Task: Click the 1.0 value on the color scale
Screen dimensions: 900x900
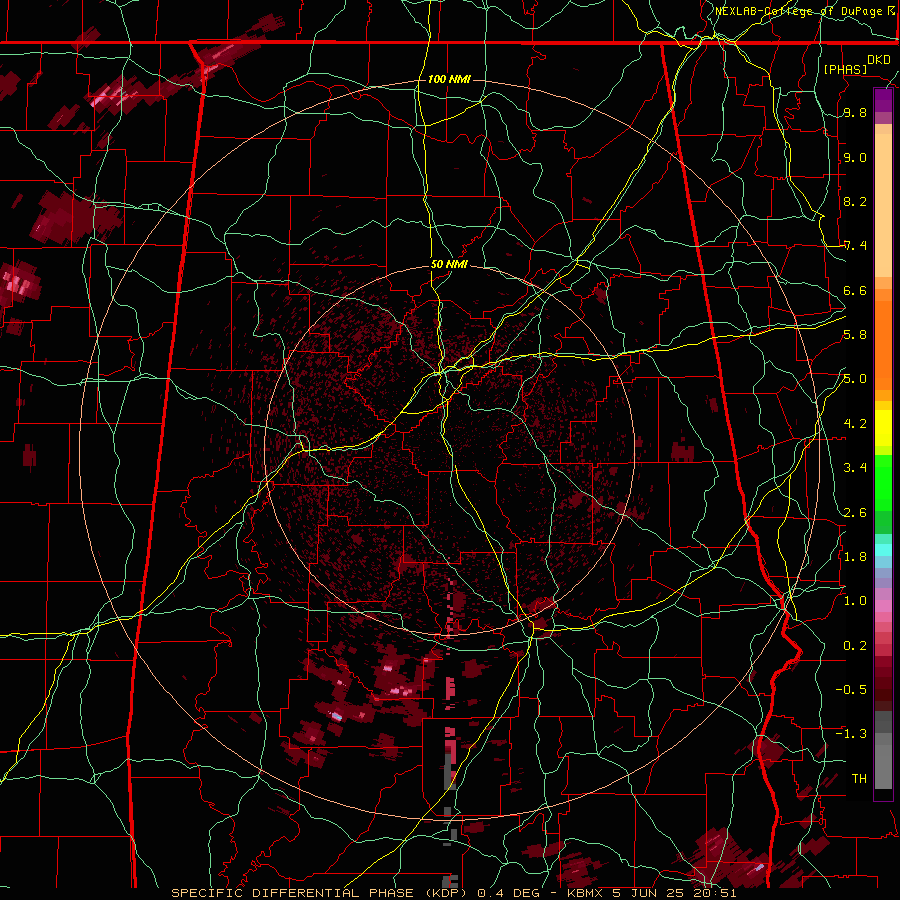Action: [855, 601]
